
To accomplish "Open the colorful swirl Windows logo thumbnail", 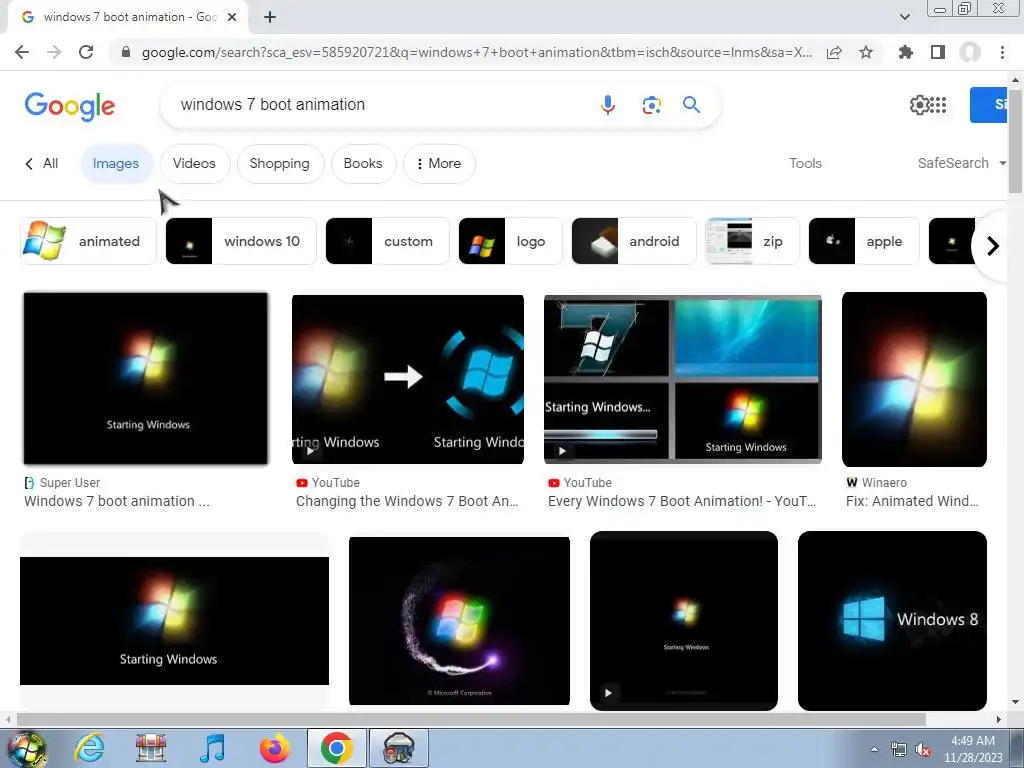I will 459,621.
